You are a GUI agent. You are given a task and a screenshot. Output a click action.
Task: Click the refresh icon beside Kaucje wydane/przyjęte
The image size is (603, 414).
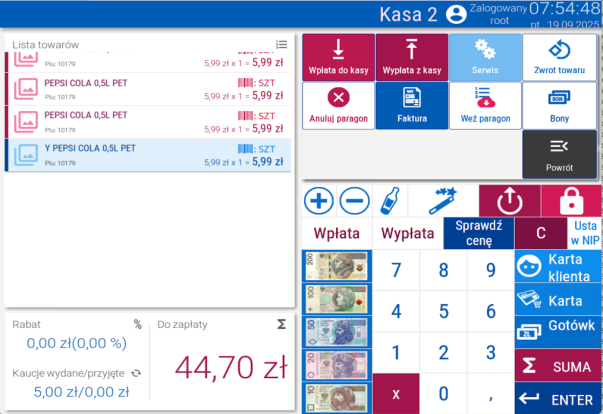[136, 372]
